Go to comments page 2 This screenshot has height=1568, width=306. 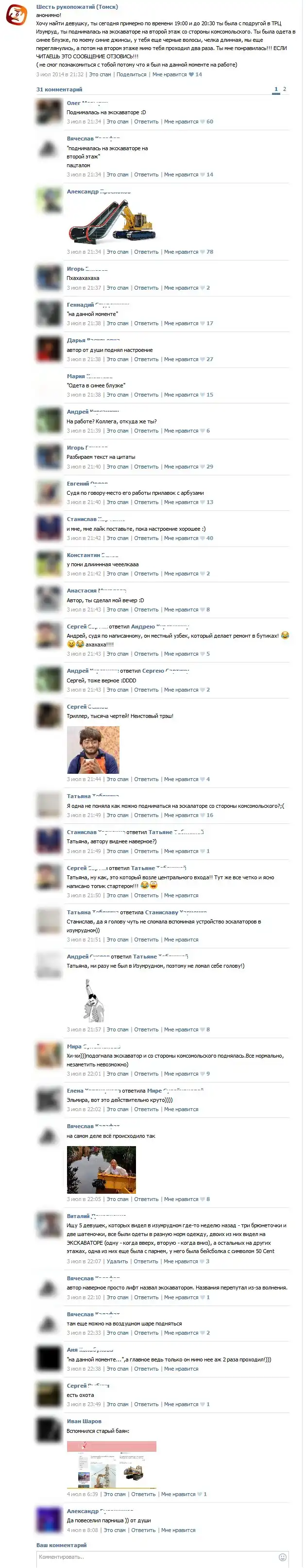coord(284,89)
